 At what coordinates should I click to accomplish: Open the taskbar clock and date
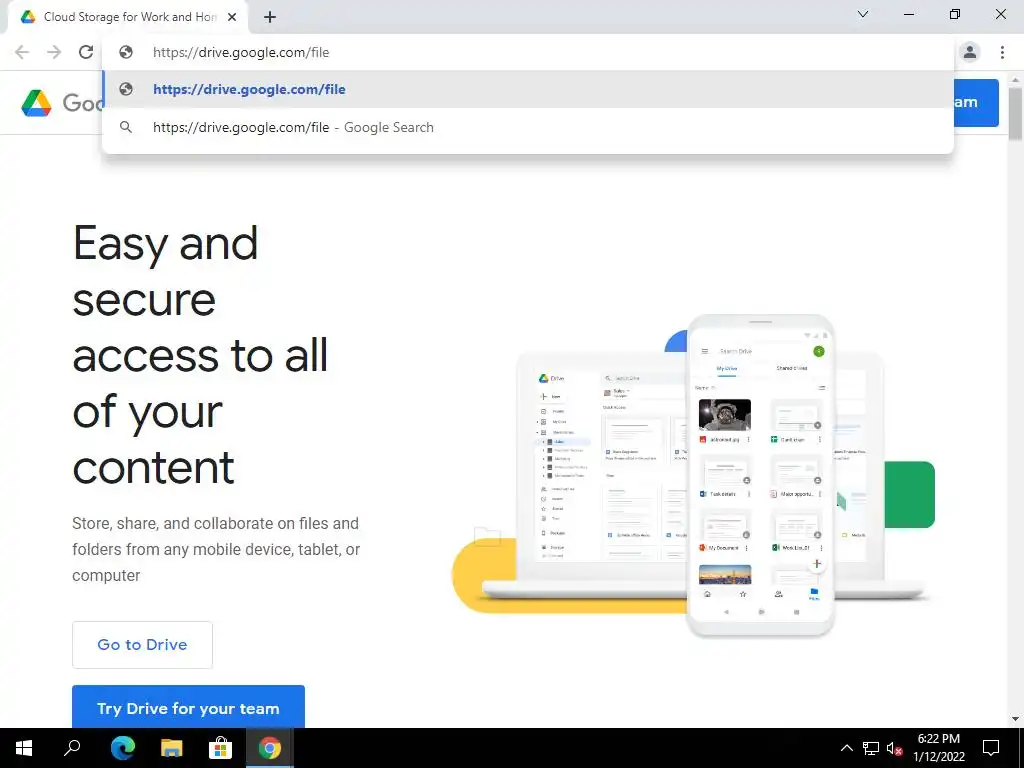click(938, 748)
